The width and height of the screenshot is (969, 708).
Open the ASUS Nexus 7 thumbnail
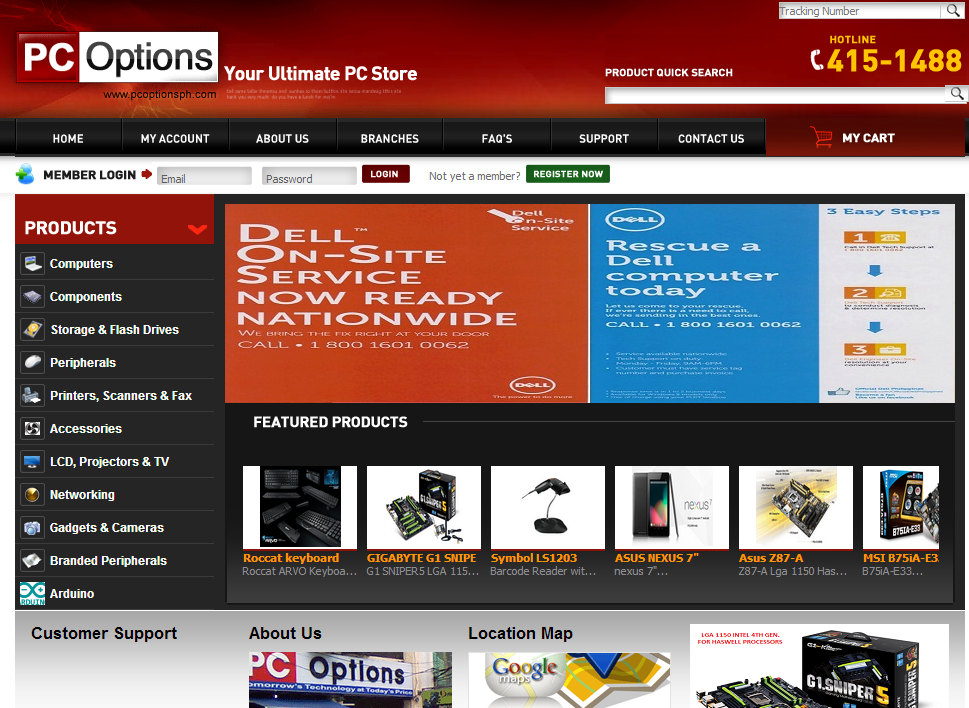[672, 507]
